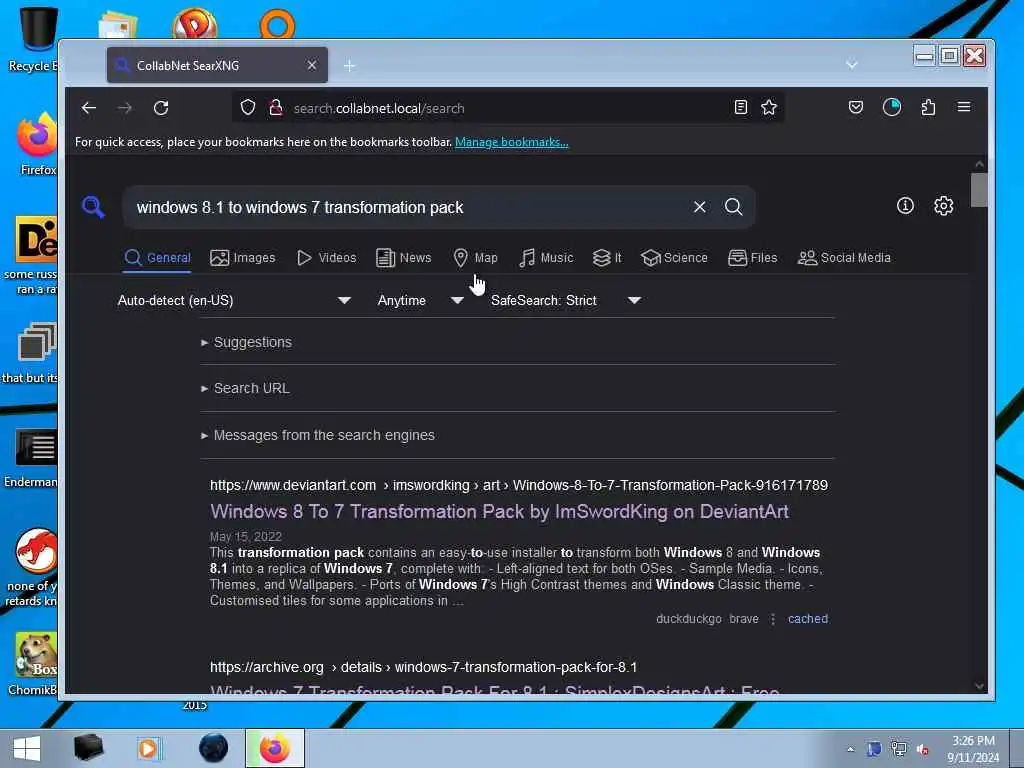1024x768 pixels.
Task: Open the list all tabs chevron
Action: (x=852, y=65)
